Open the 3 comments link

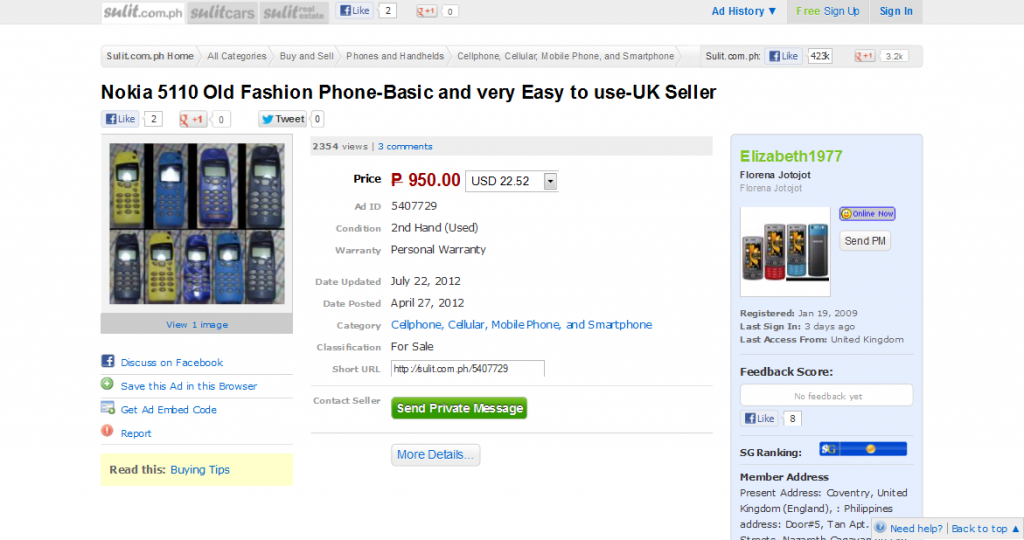click(405, 146)
